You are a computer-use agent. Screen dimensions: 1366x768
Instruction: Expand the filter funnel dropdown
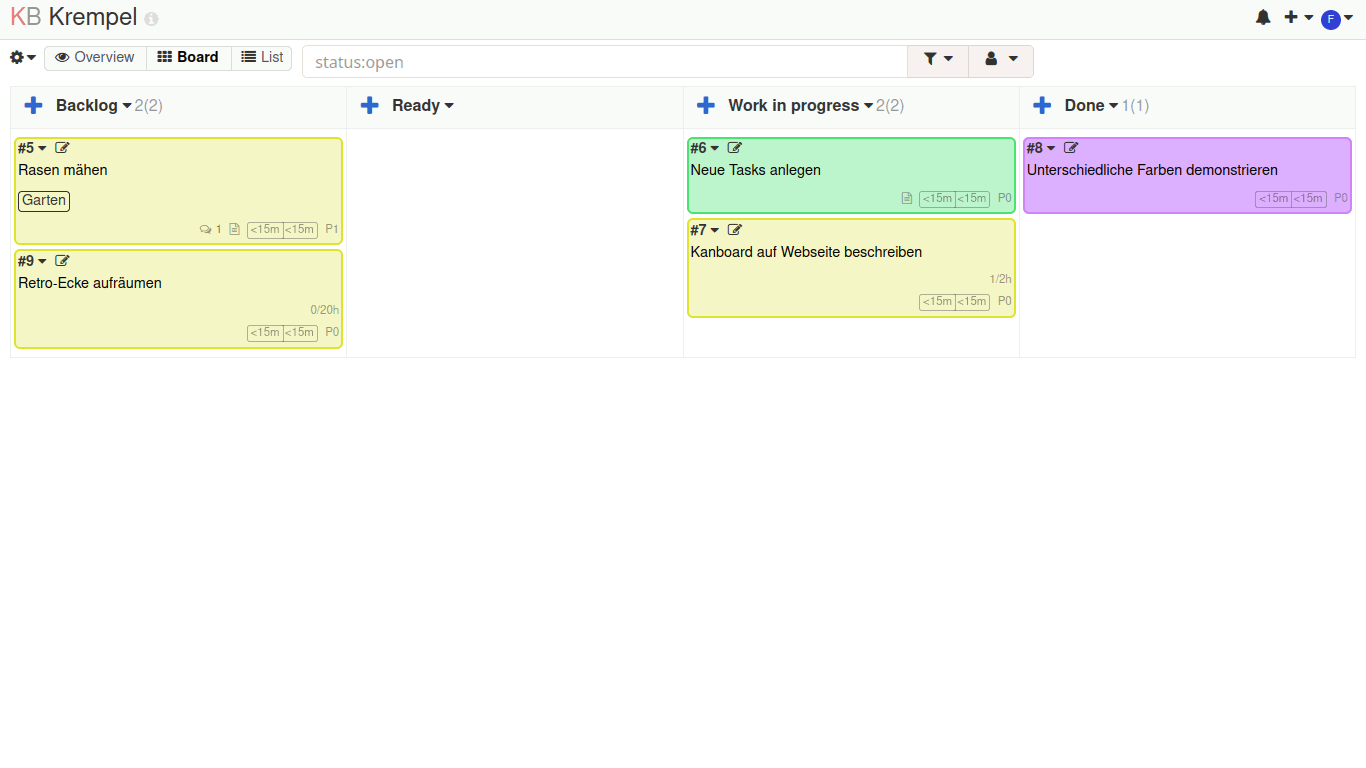(x=938, y=60)
